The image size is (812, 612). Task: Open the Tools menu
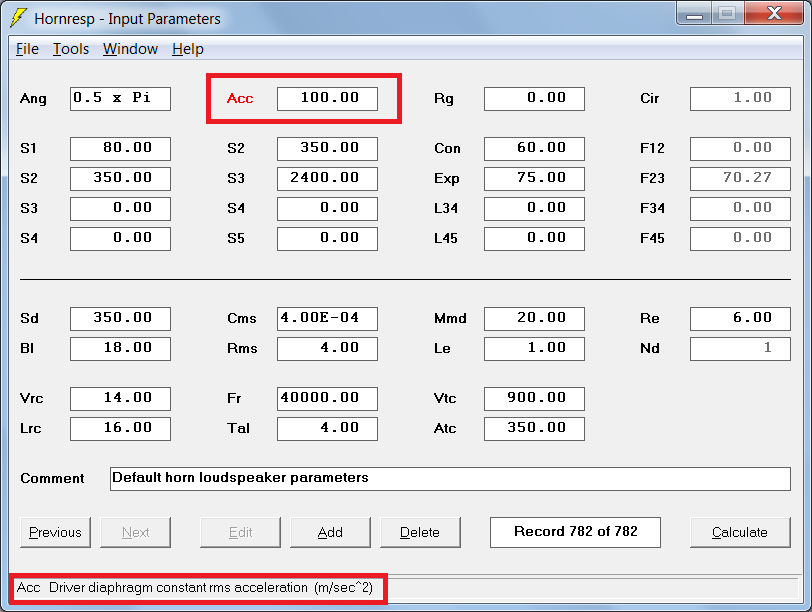(x=71, y=49)
